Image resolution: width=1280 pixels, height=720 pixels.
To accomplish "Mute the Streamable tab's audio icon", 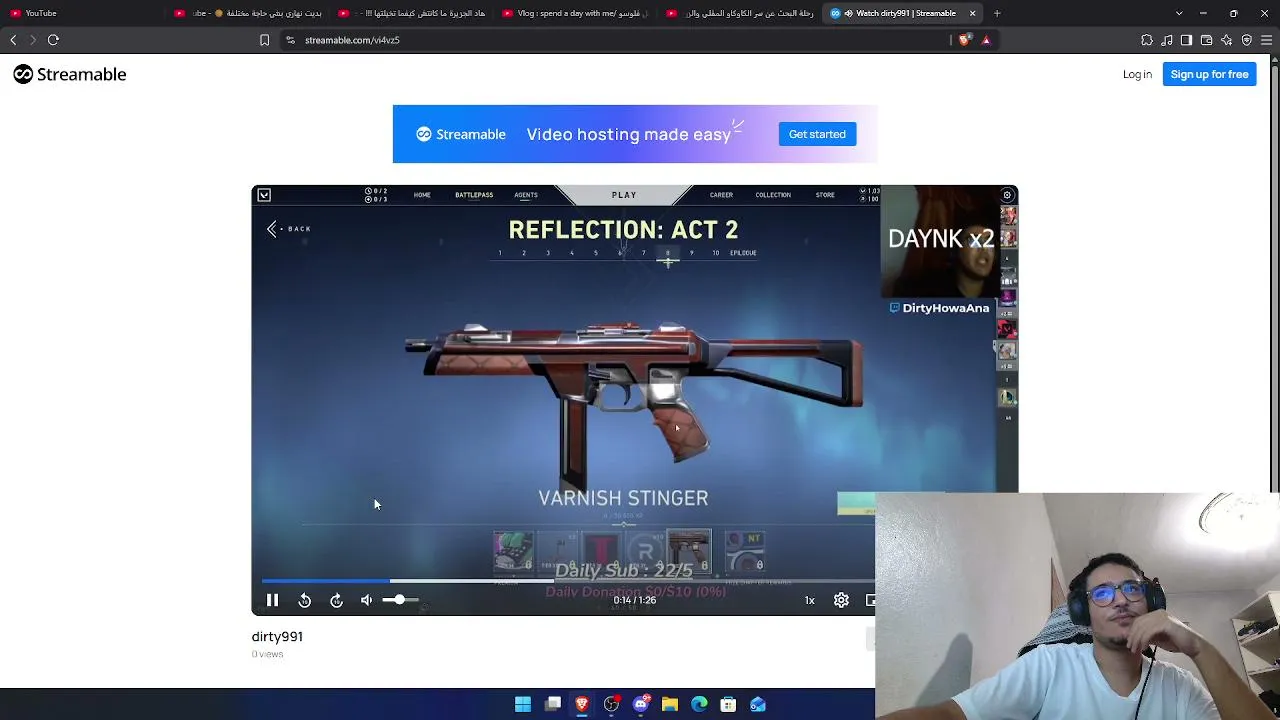I will (849, 13).
